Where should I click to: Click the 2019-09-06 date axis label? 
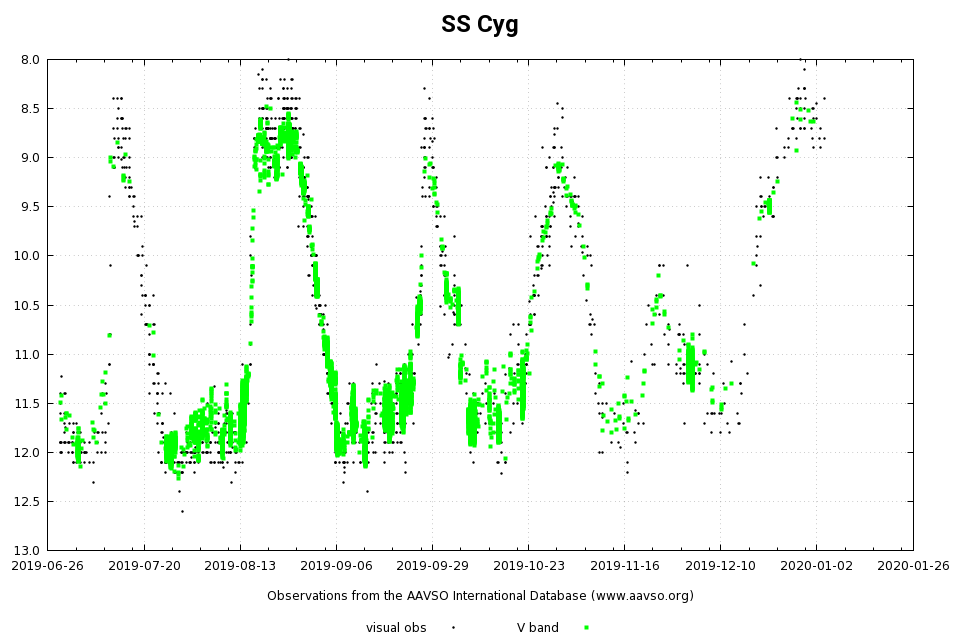[336, 565]
